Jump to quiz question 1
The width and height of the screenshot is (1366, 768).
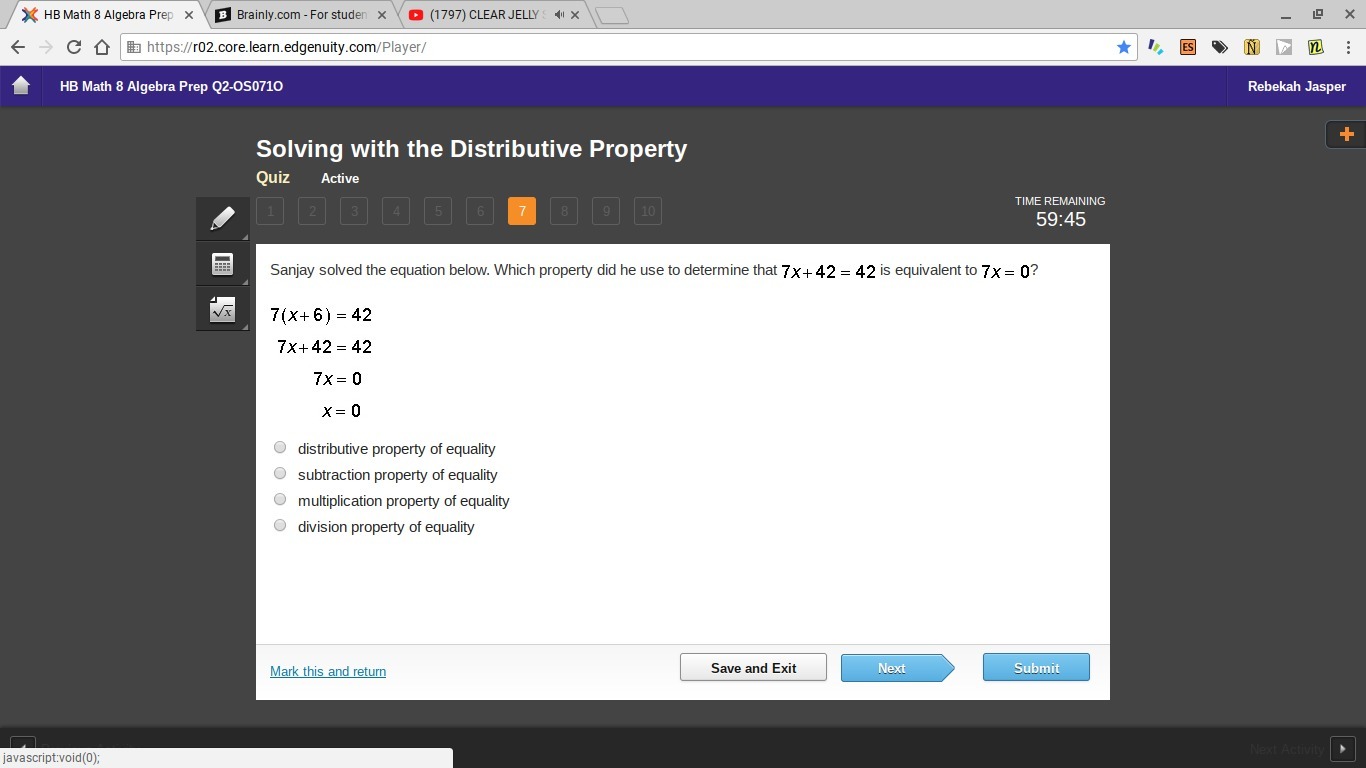point(270,211)
